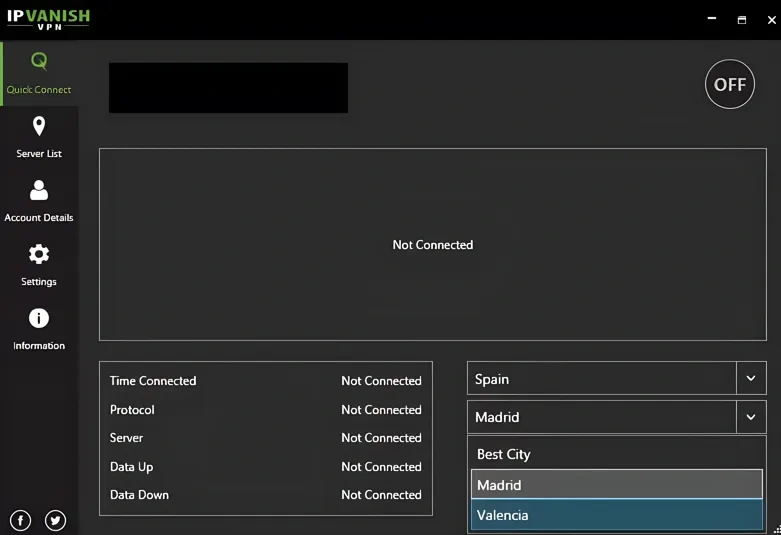Open the Quick Connect magnifier icon
The image size is (781, 535).
pyautogui.click(x=39, y=61)
